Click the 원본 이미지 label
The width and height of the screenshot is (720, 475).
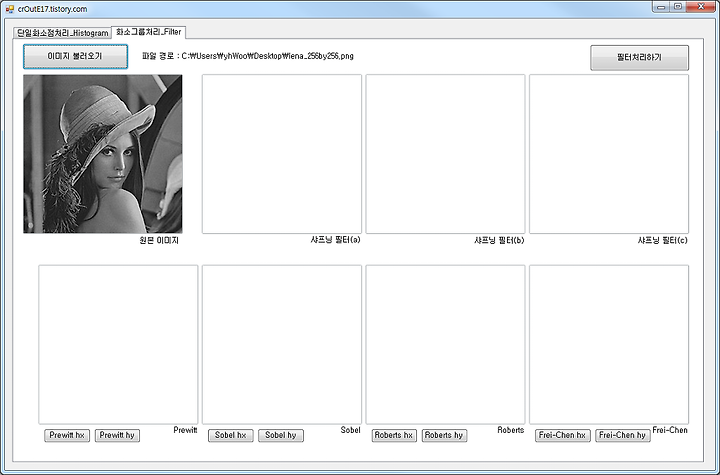159,240
